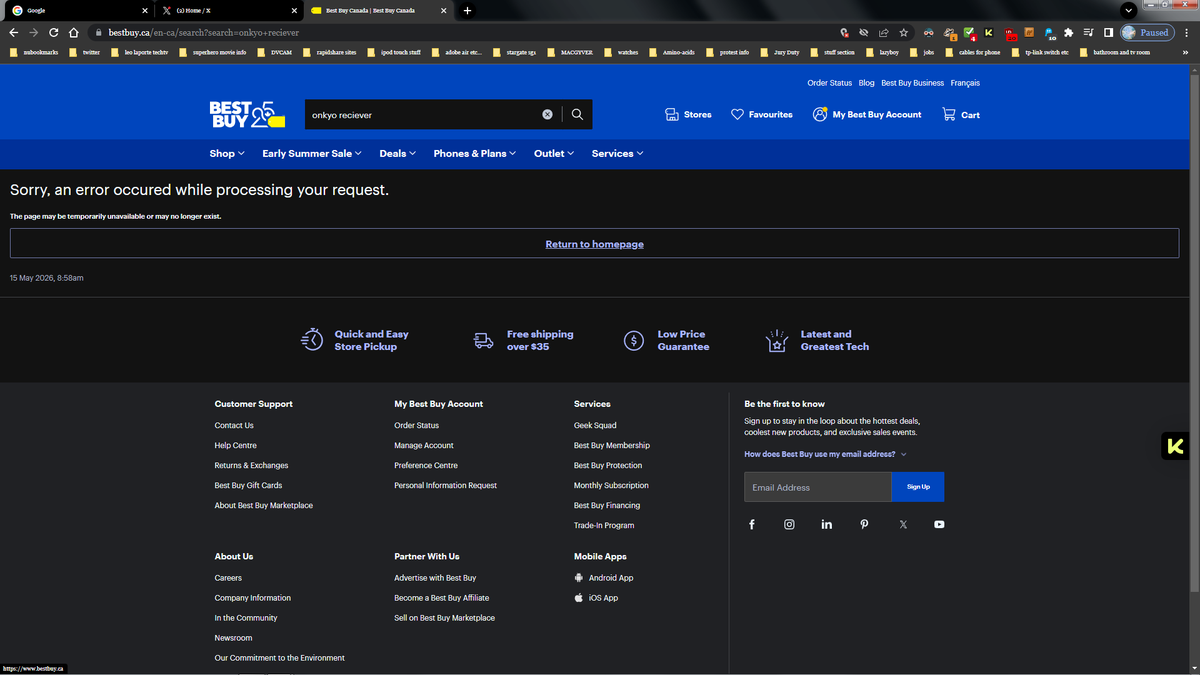1200x675 pixels.
Task: Open Best Buy Financing link
Action: pos(607,505)
